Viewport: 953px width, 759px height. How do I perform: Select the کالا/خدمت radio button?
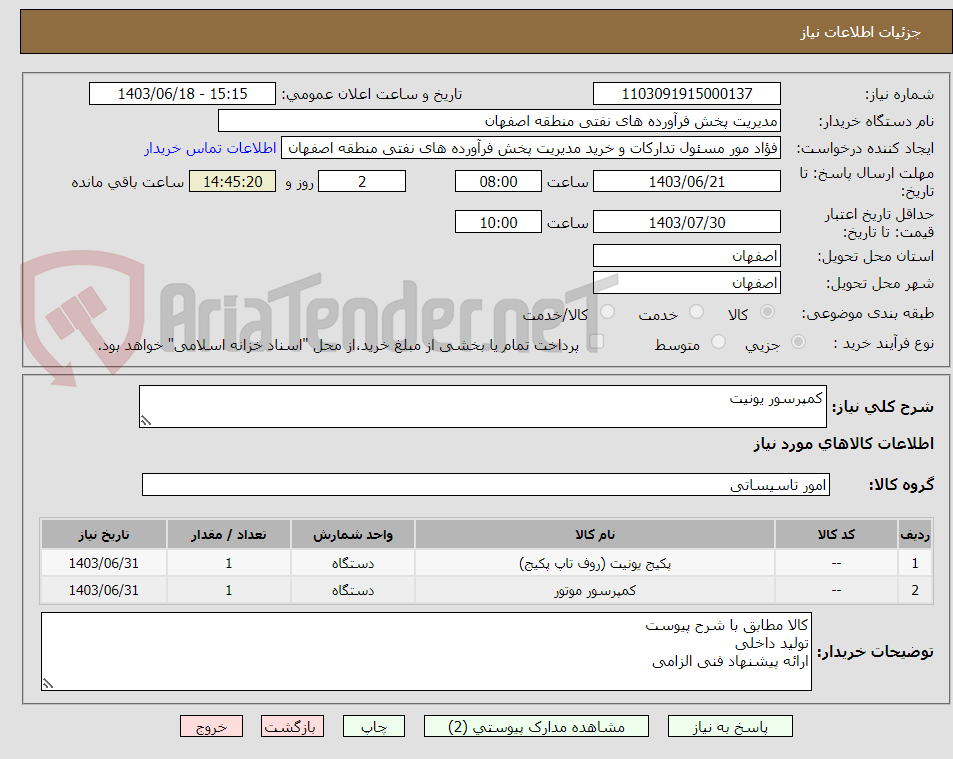pos(608,312)
